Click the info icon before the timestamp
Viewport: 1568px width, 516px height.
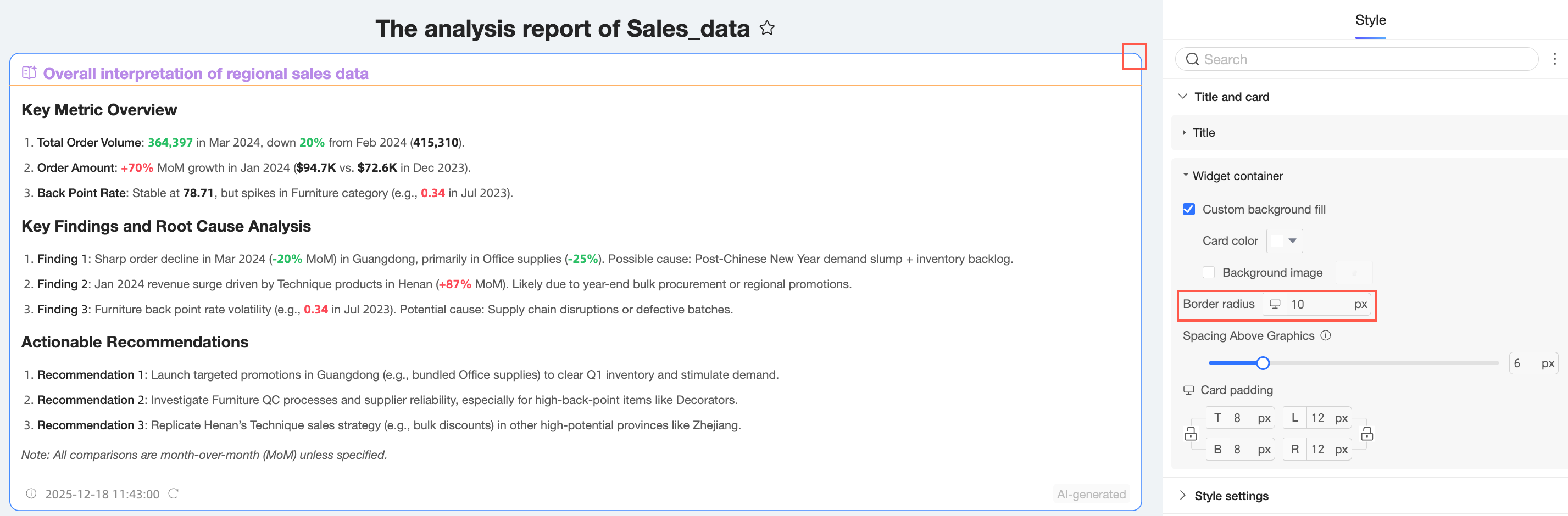coord(31,493)
